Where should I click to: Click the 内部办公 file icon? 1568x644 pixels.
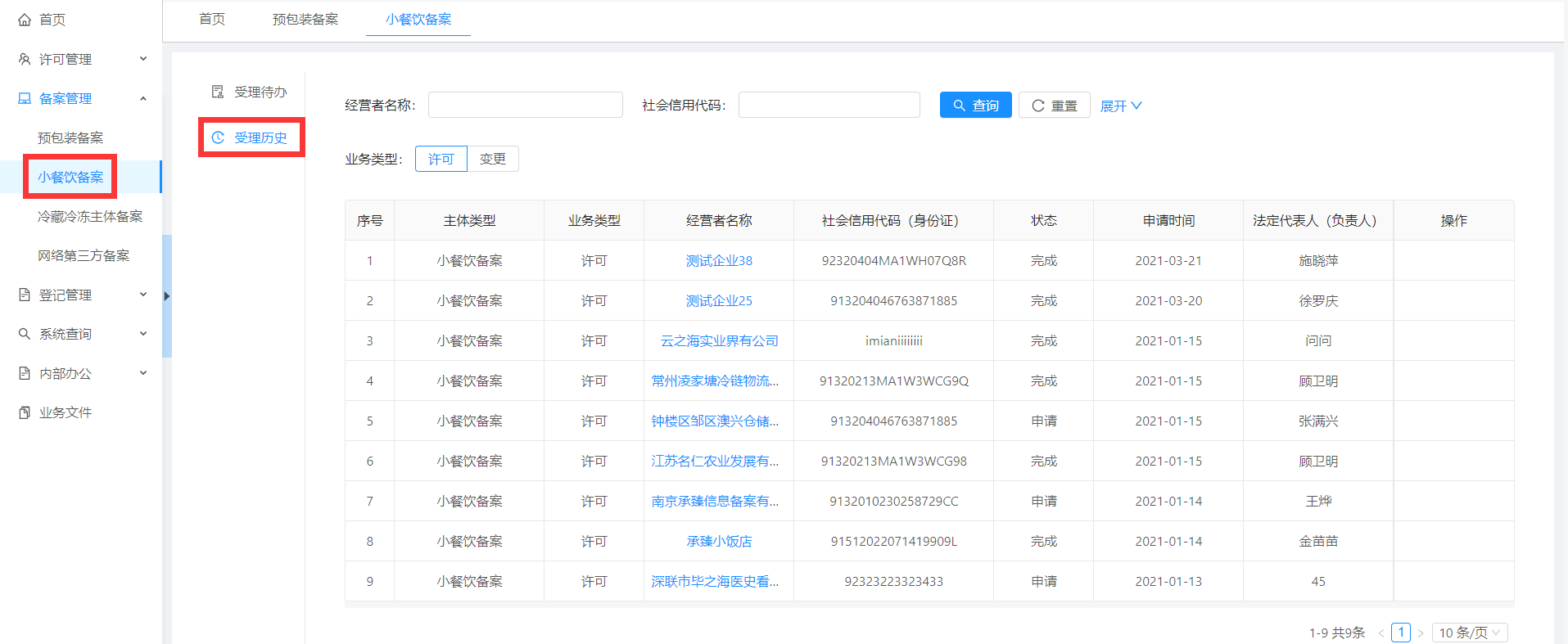pyautogui.click(x=25, y=373)
